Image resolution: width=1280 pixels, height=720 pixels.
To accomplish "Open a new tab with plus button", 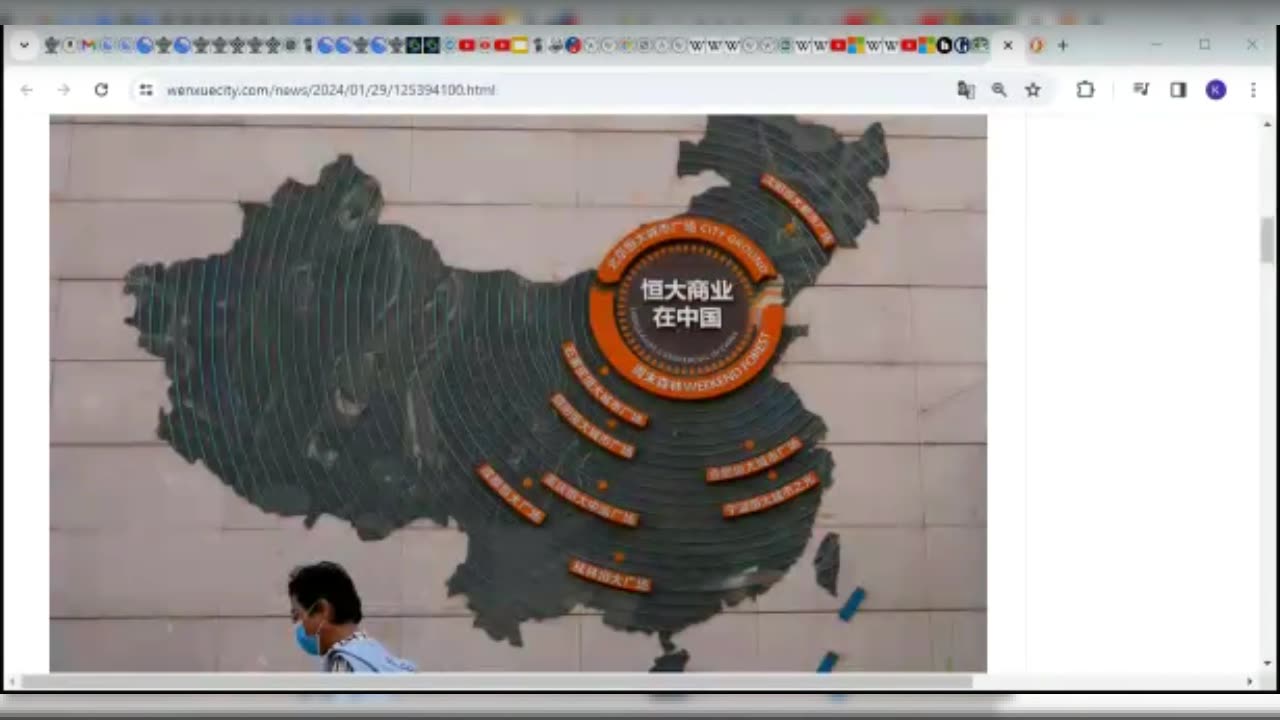I will pos(1063,45).
